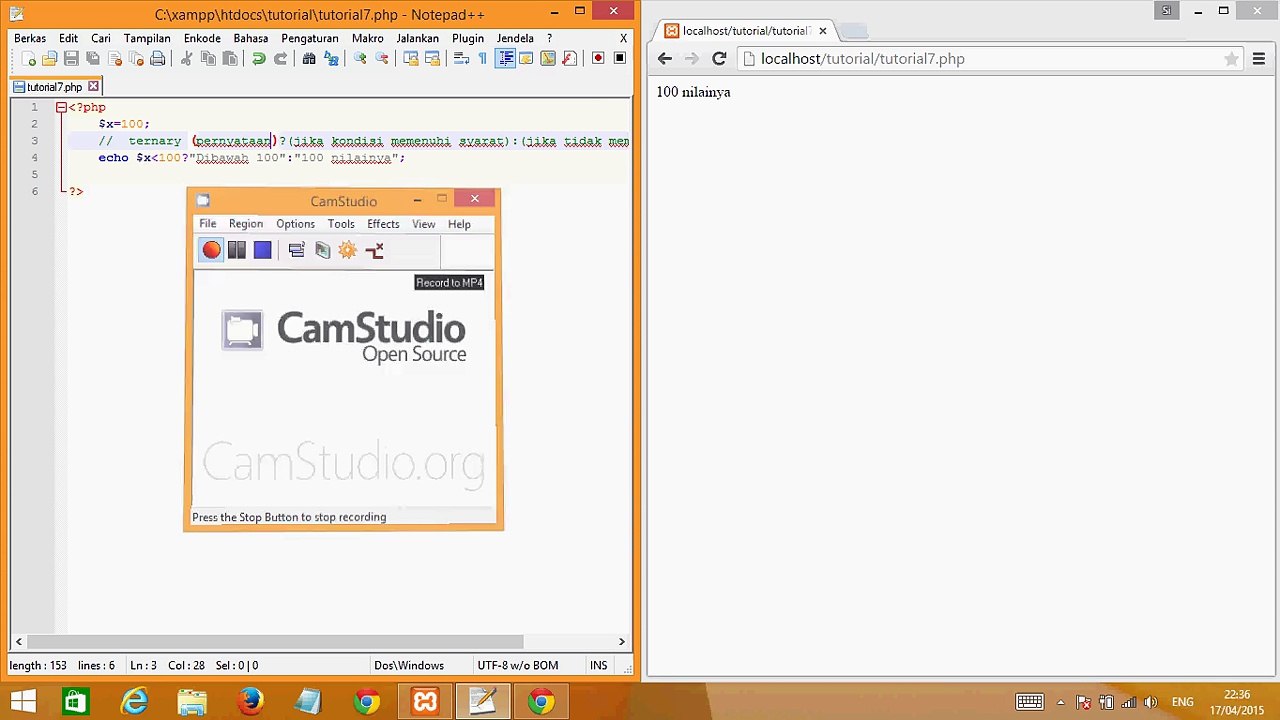The height and width of the screenshot is (720, 1280).
Task: Redo last edit in Notepad++
Action: [280, 59]
